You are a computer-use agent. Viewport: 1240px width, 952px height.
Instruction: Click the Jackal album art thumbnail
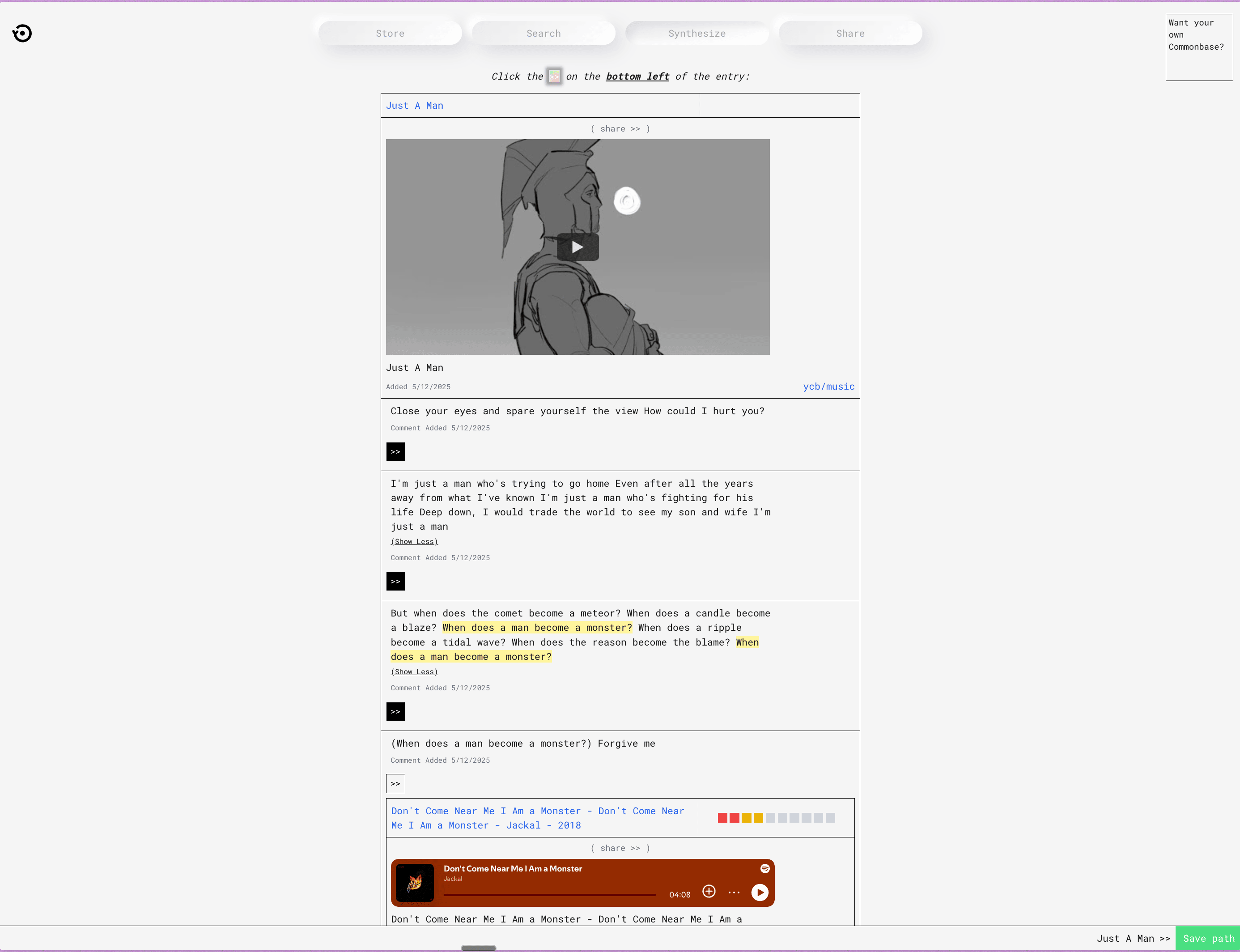[x=415, y=882]
